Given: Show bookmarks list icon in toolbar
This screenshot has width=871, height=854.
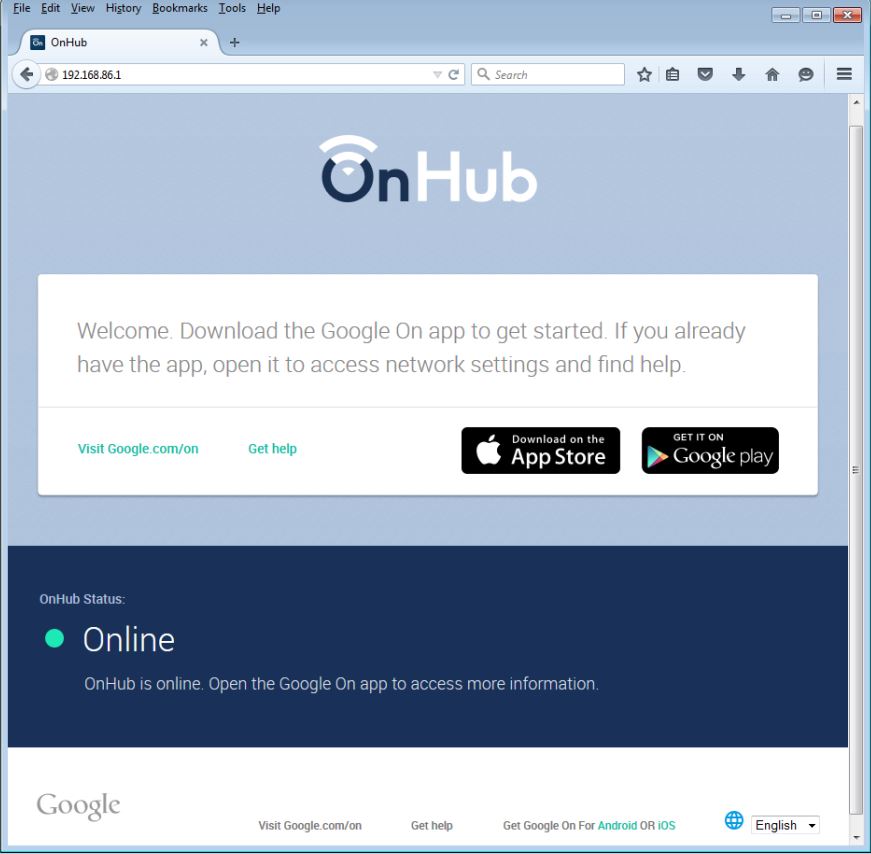Looking at the screenshot, I should click(x=672, y=74).
